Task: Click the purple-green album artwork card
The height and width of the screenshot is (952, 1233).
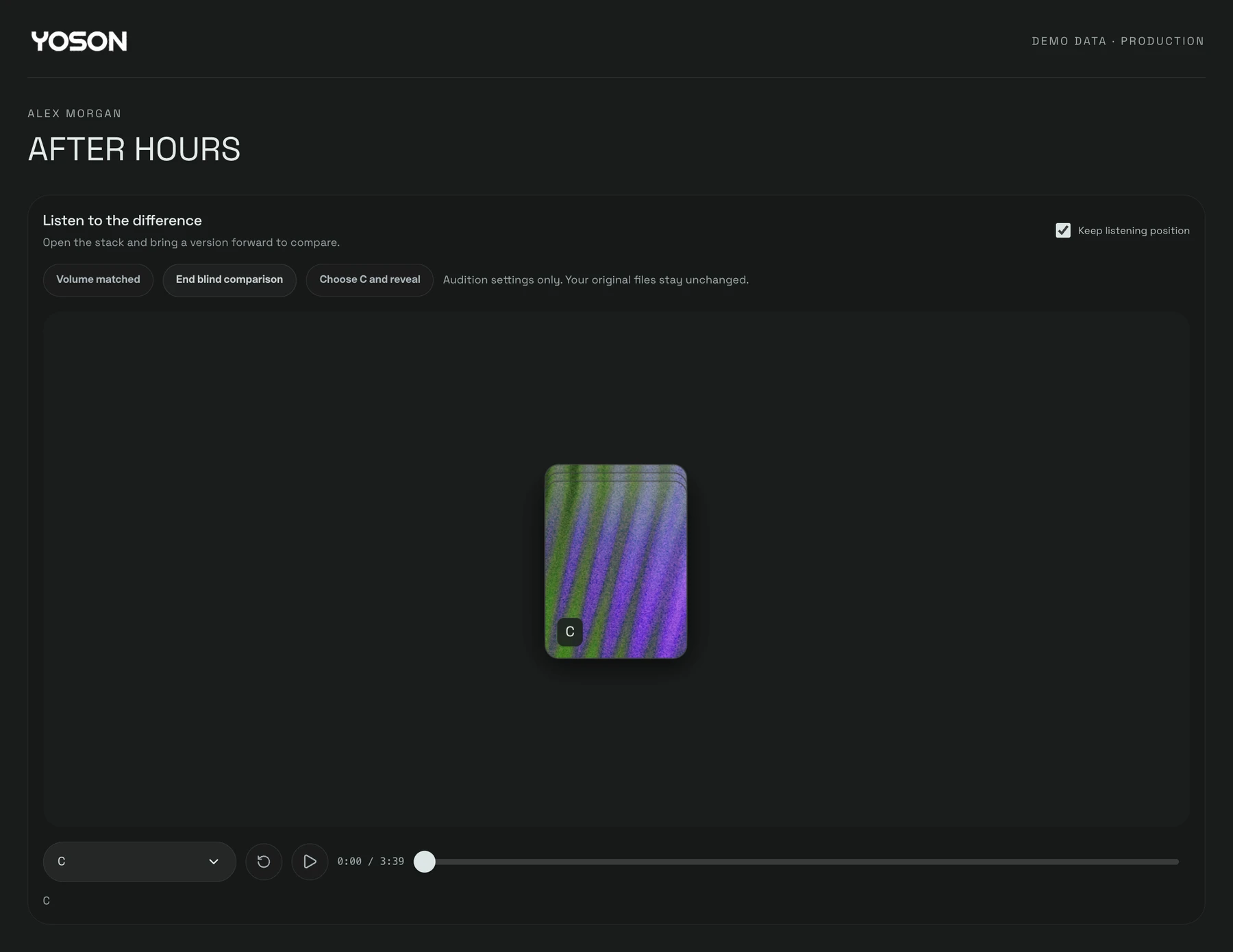Action: pos(616,562)
